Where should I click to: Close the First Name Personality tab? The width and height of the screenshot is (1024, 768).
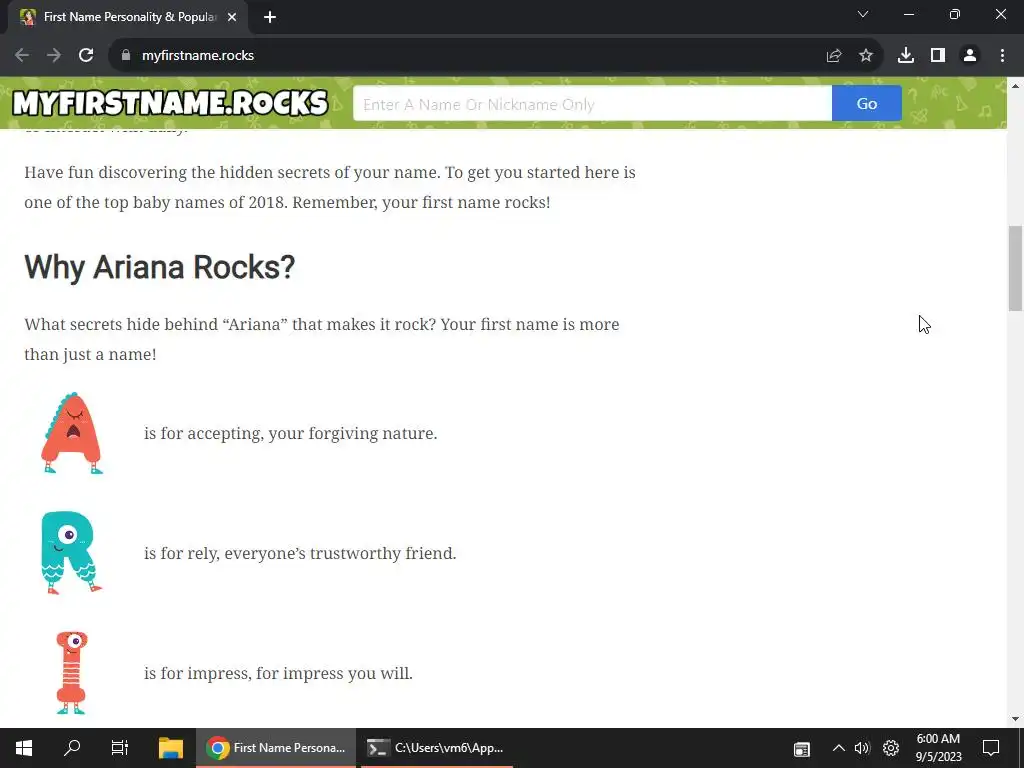232,18
